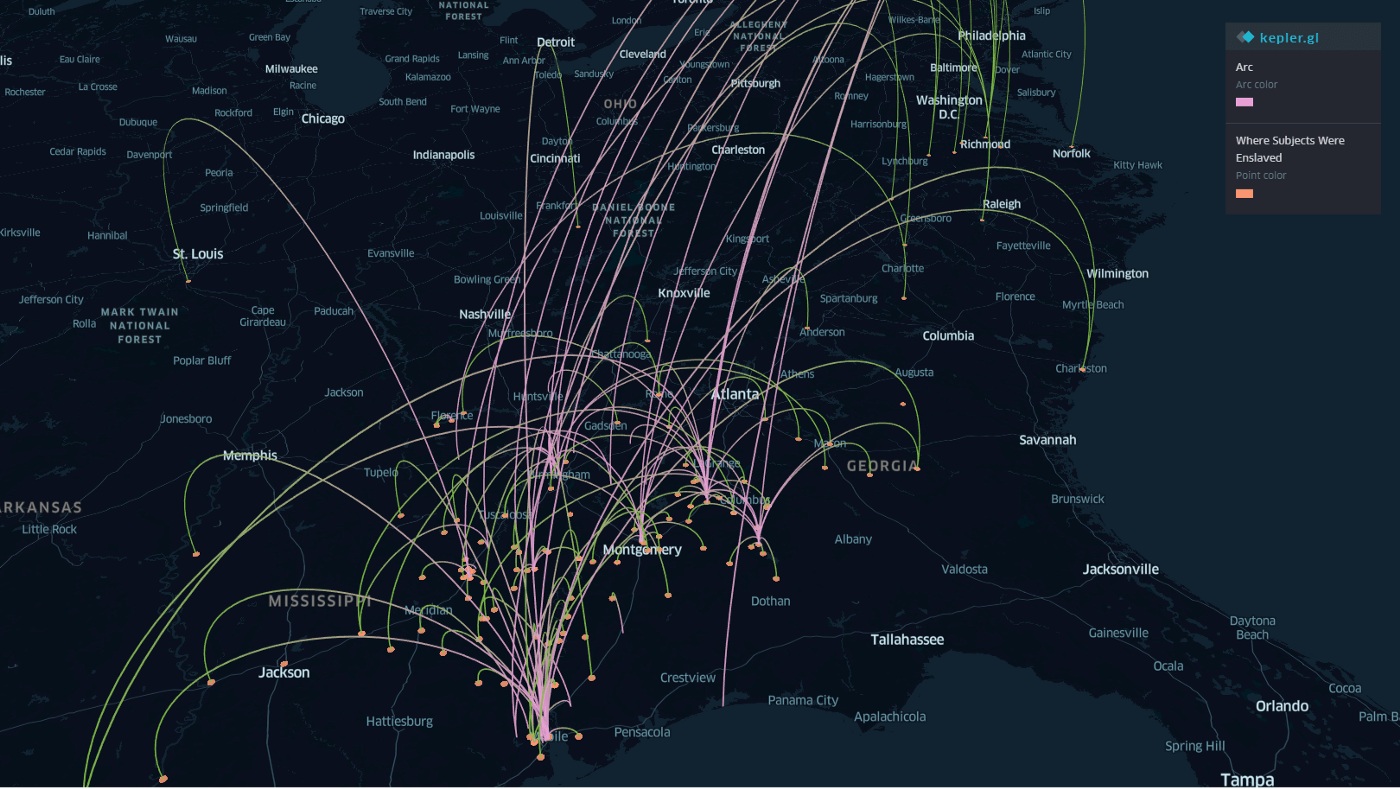
Task: Click the Fort Wayne city label
Action: pyautogui.click(x=475, y=109)
